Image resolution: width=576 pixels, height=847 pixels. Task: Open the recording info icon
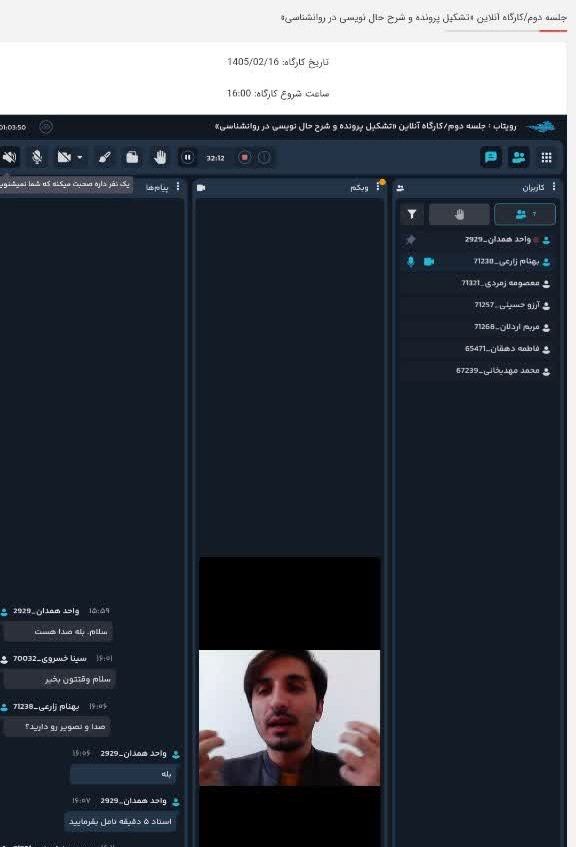tap(264, 157)
